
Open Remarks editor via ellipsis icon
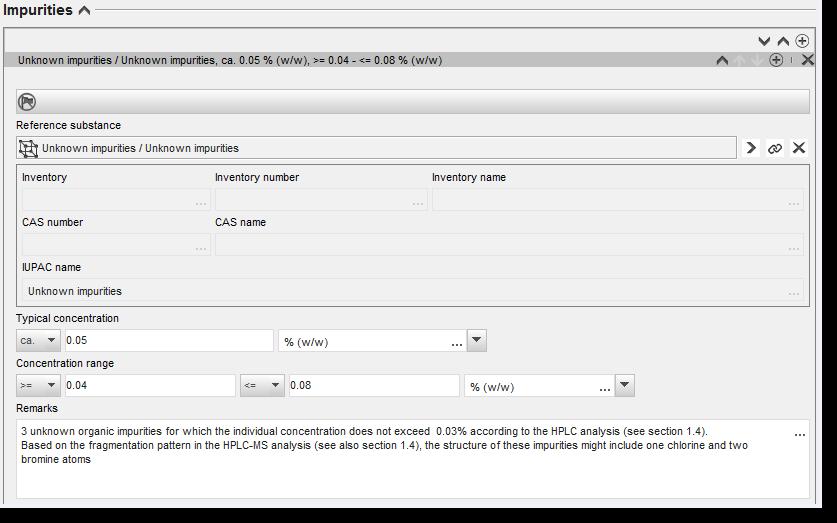800,435
